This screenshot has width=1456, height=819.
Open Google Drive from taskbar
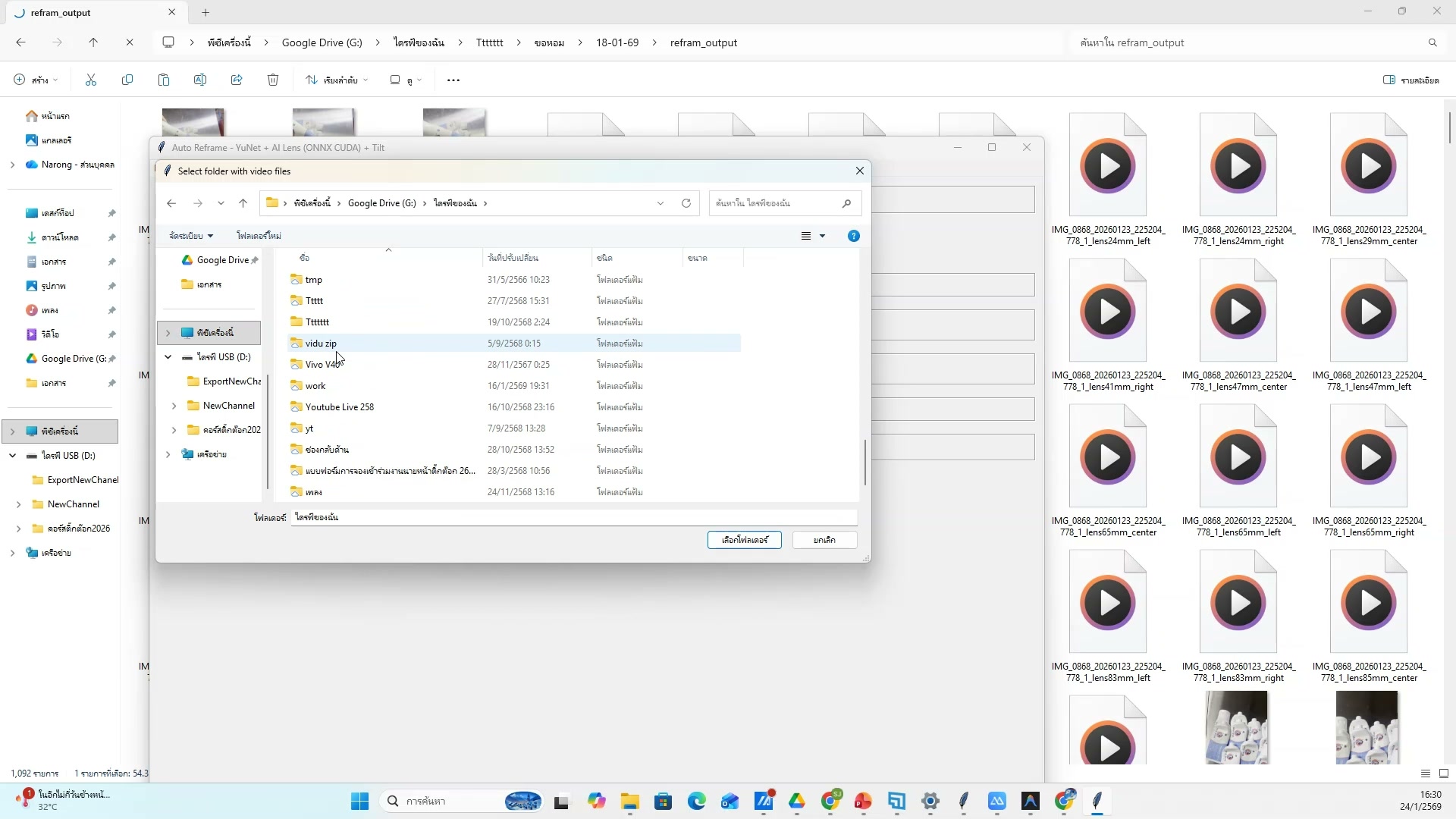click(797, 801)
